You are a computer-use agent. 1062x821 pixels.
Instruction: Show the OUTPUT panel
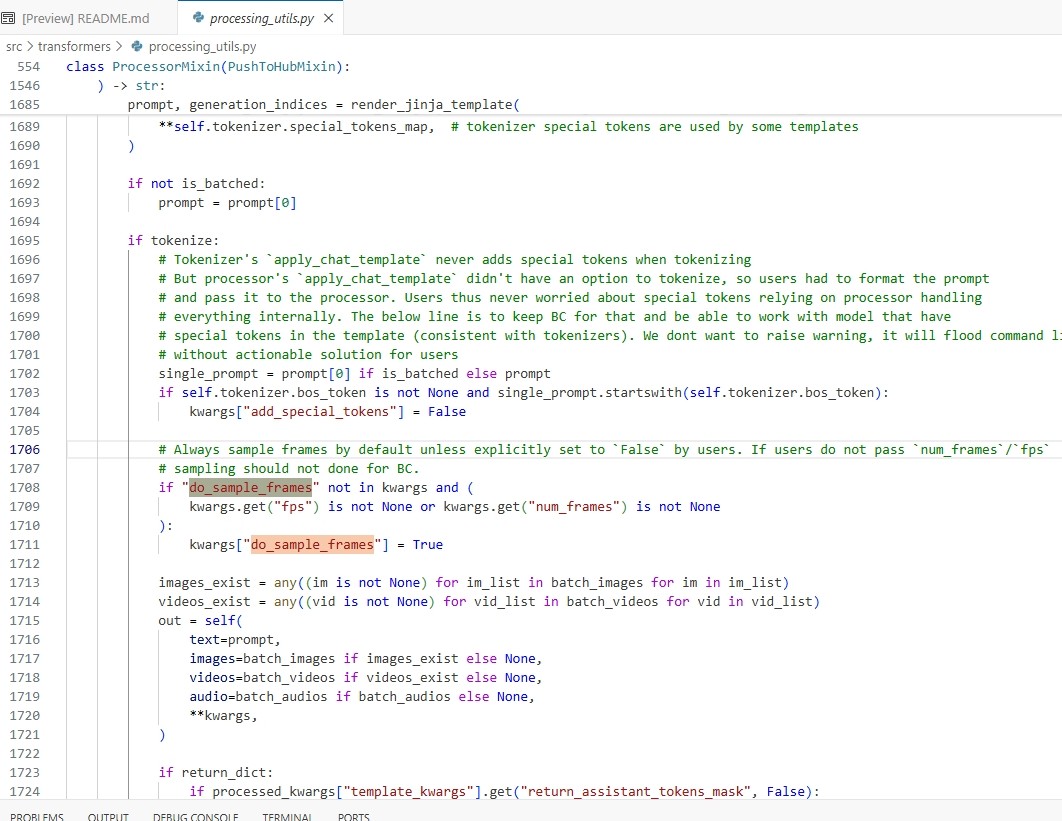point(108,815)
